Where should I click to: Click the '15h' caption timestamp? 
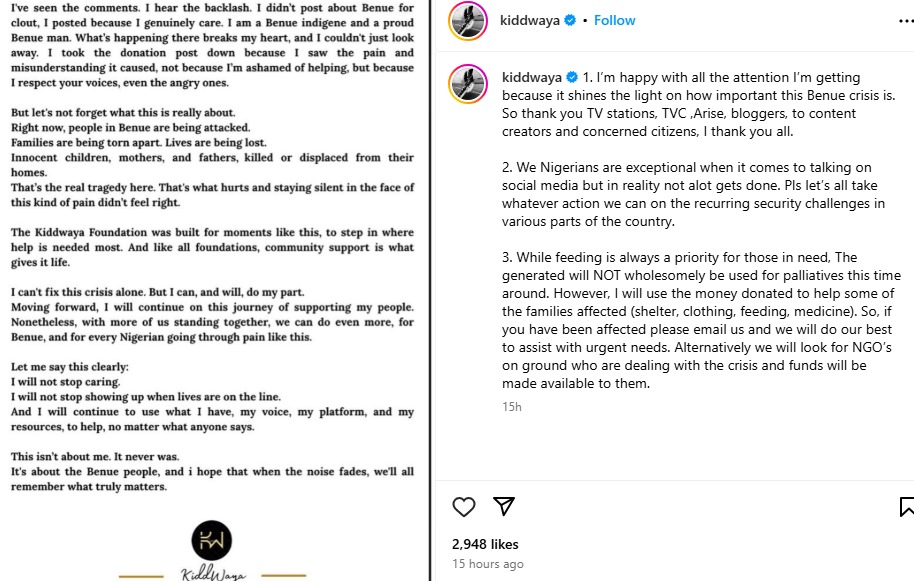[511, 407]
